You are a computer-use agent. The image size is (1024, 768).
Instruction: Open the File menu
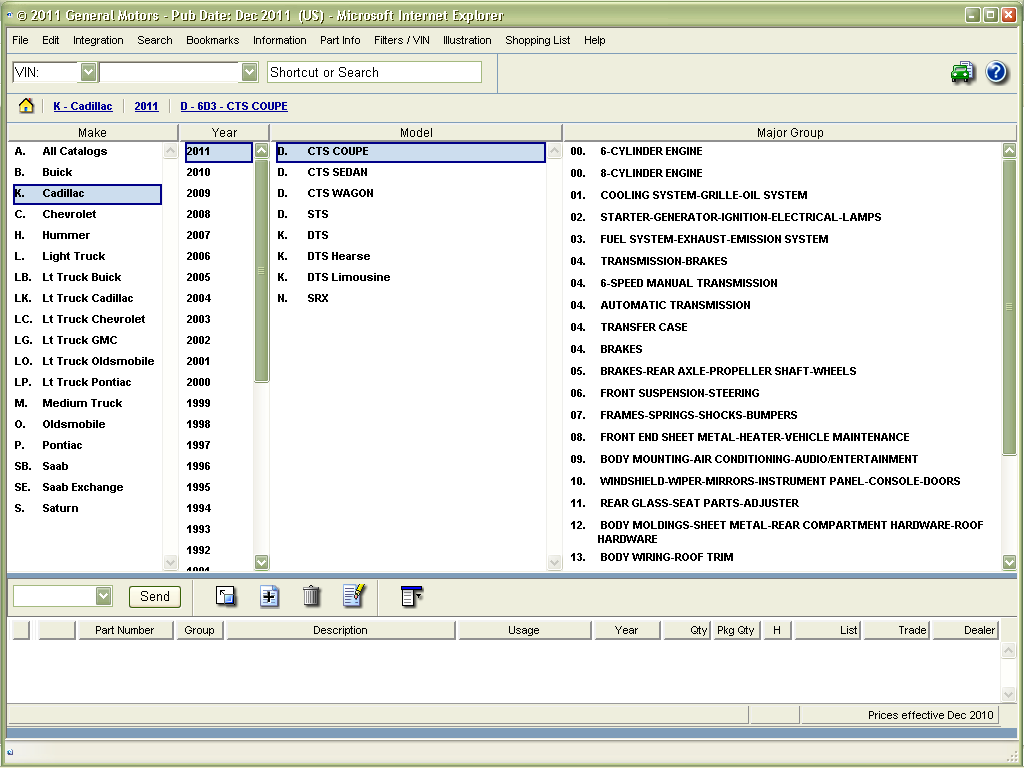coord(20,40)
